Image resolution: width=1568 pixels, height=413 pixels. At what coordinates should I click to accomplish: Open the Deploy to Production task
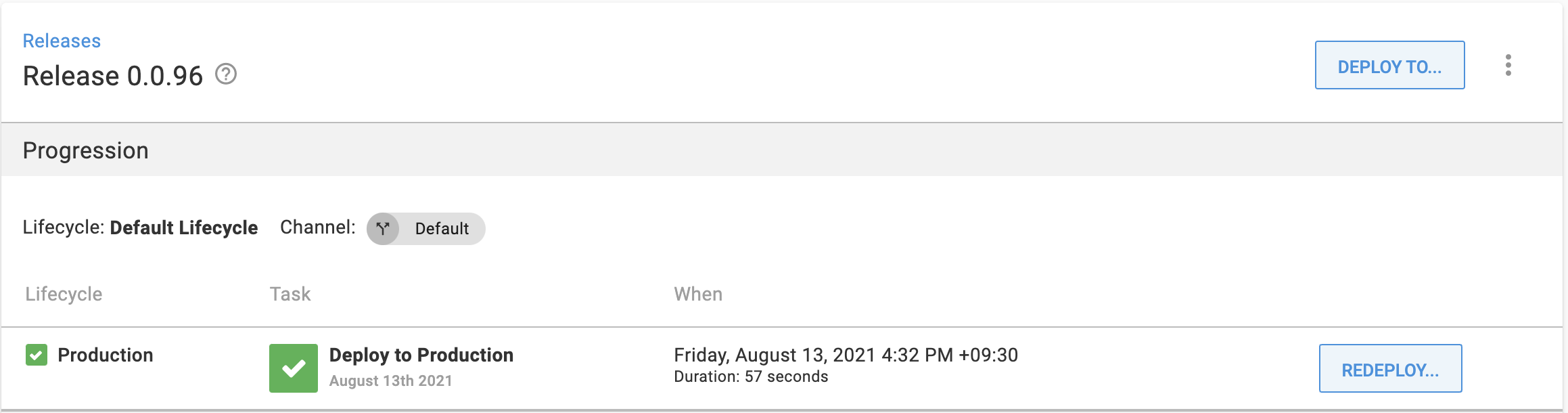pyautogui.click(x=421, y=355)
